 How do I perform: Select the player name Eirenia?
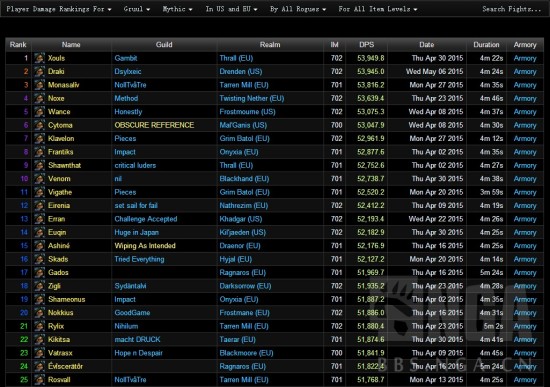[59, 206]
